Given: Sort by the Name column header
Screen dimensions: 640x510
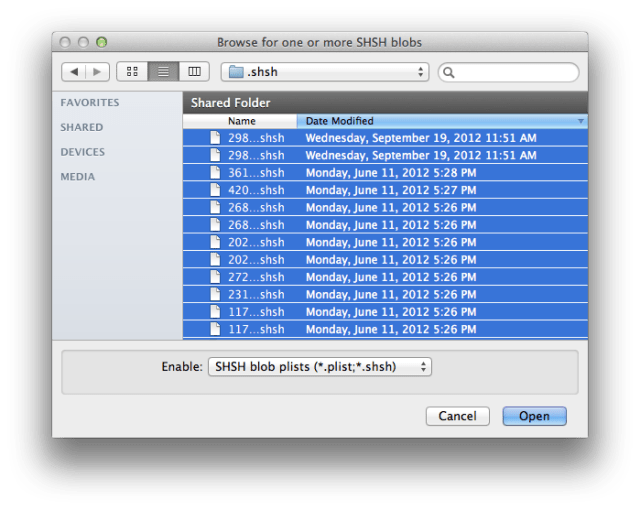Looking at the screenshot, I should 240,121.
